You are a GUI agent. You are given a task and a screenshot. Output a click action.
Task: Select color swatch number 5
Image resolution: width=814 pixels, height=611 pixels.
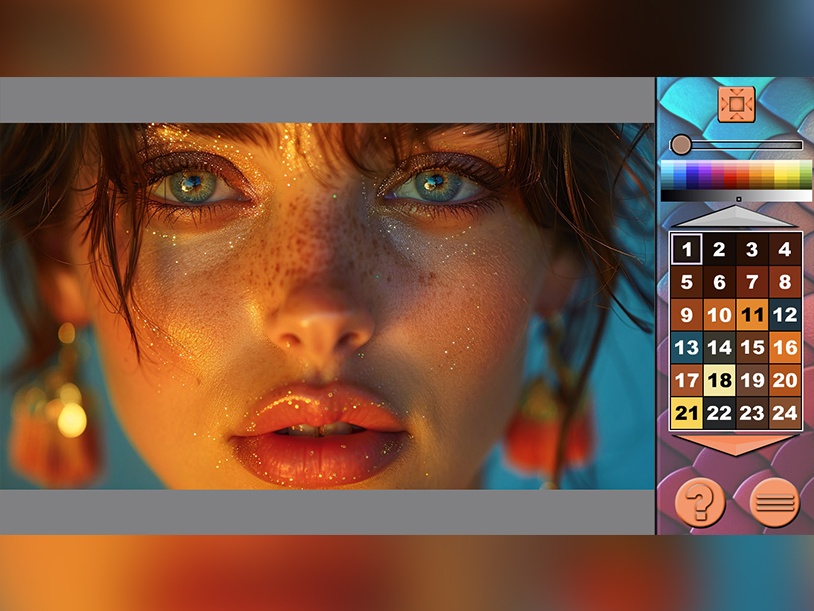[x=686, y=282]
